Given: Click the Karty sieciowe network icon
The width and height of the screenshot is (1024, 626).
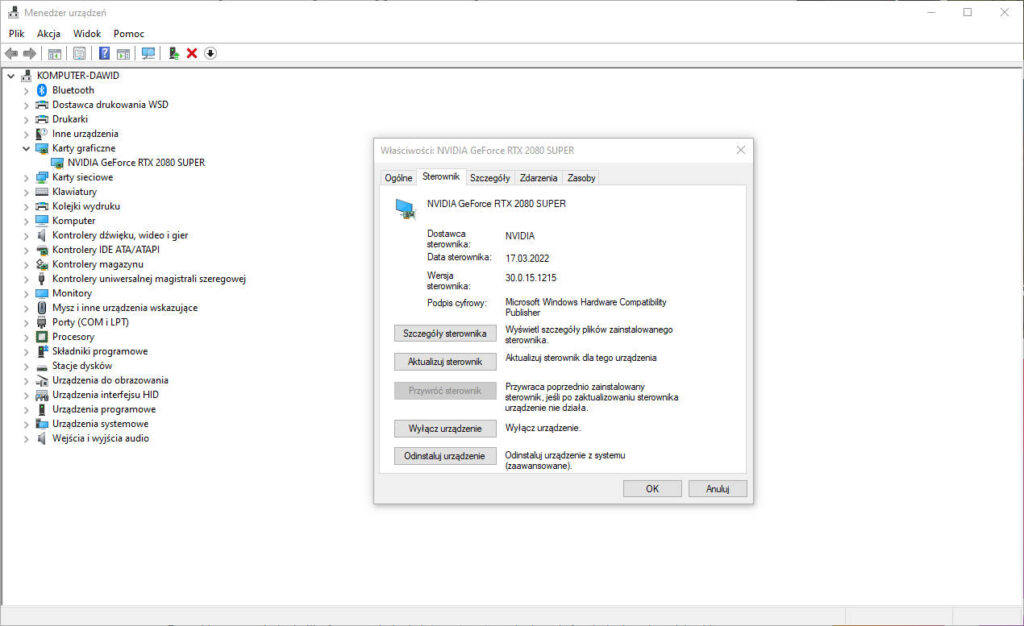Looking at the screenshot, I should [x=42, y=178].
